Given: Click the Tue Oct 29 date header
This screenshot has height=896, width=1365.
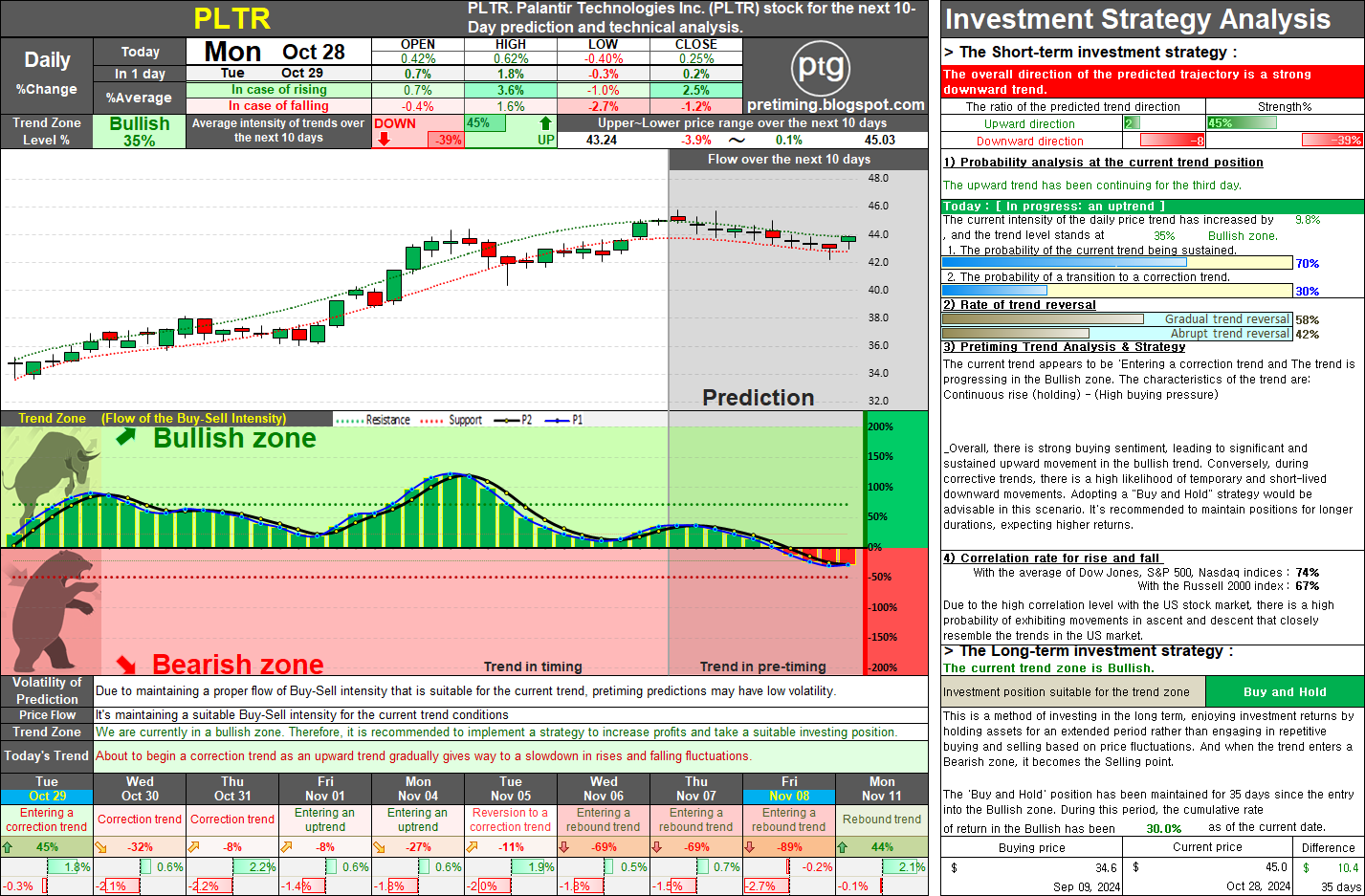Looking at the screenshot, I should [x=47, y=789].
